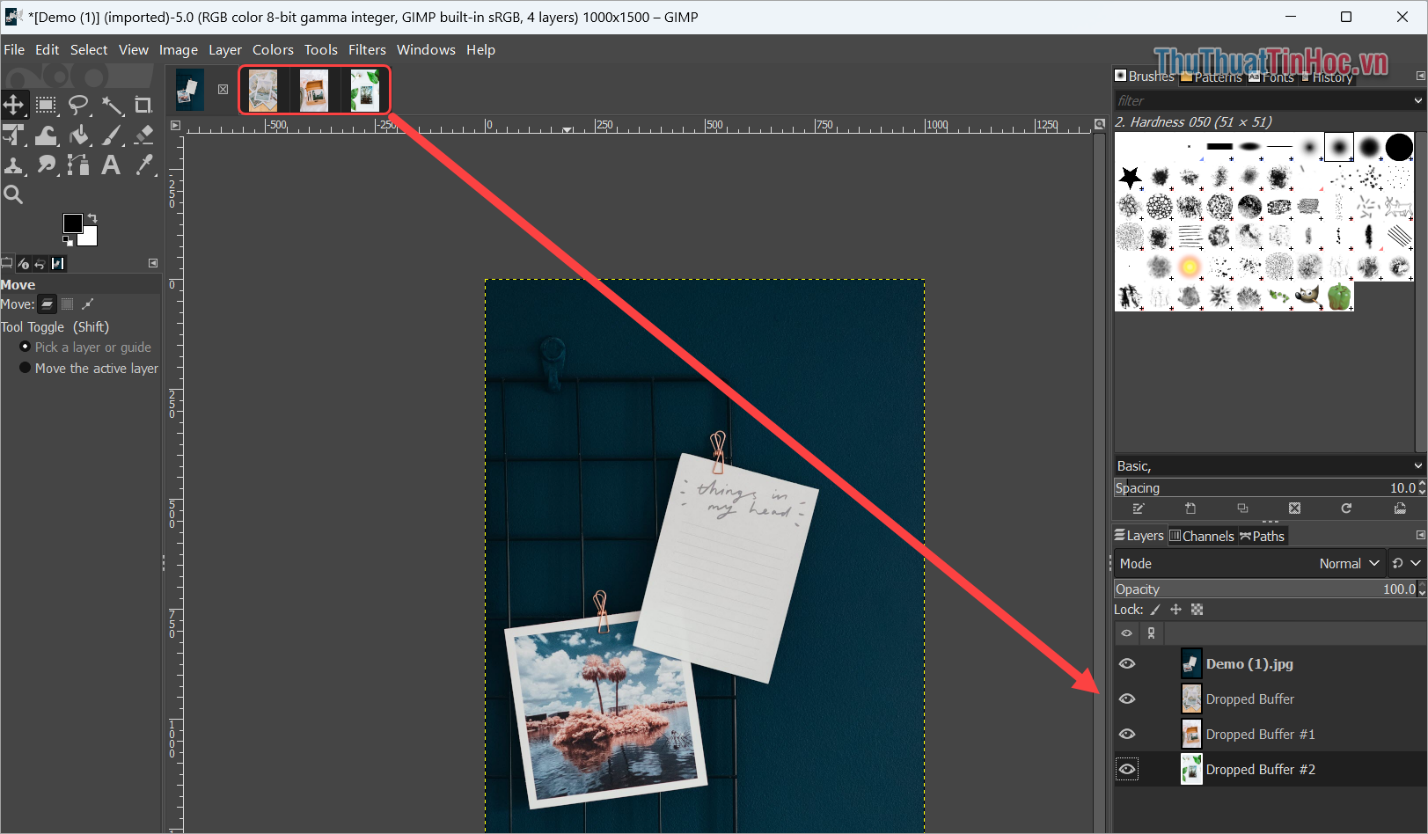The width and height of the screenshot is (1428, 834).
Task: Hide the Dropped Buffer #1 layer
Action: coord(1127,734)
